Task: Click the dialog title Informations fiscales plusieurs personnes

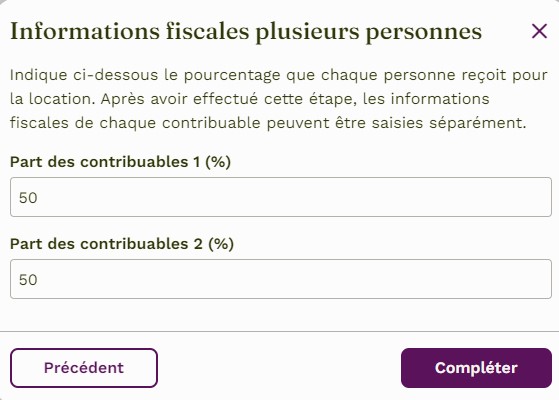Action: tap(246, 32)
